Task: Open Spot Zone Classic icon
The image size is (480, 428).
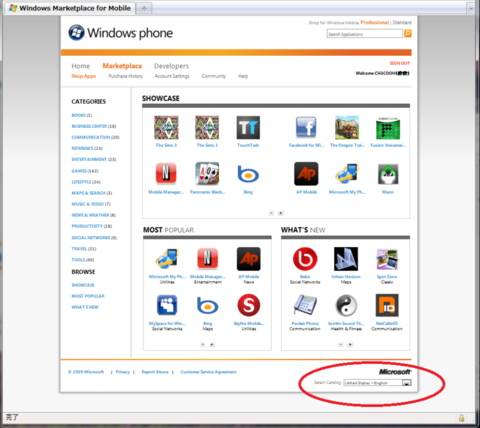Action: tap(387, 259)
